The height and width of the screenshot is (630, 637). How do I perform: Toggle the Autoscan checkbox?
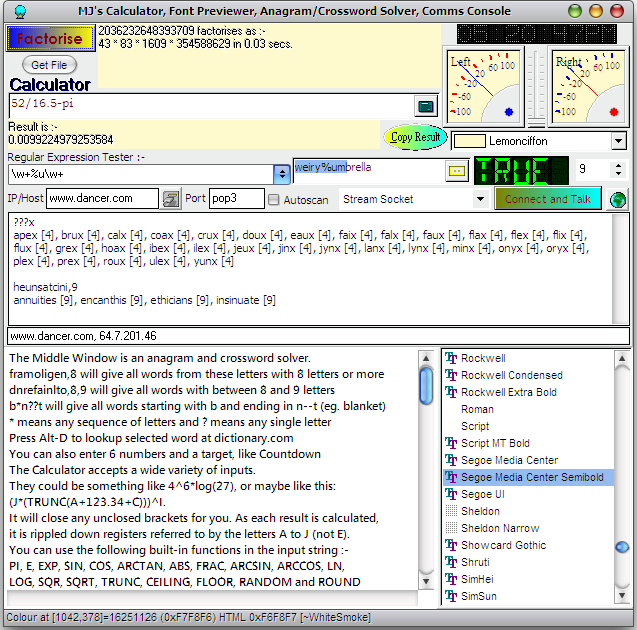(274, 199)
